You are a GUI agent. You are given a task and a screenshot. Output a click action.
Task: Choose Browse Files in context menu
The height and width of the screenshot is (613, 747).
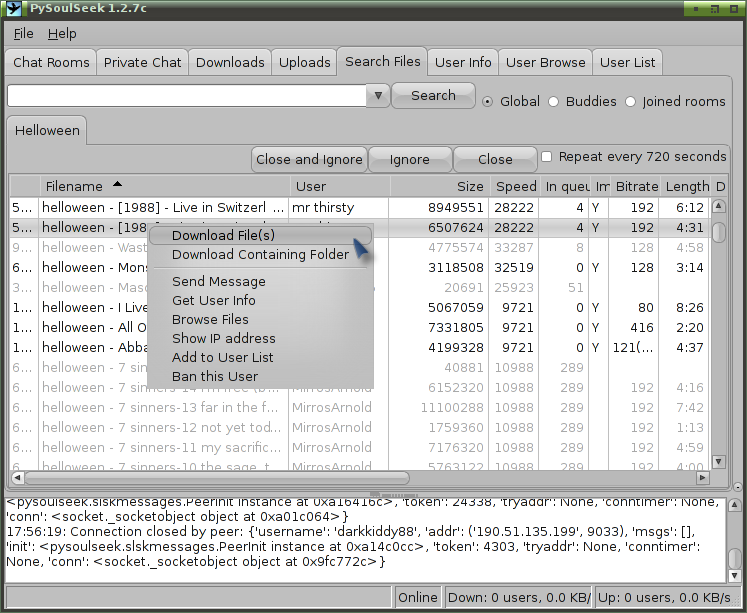[261, 320]
